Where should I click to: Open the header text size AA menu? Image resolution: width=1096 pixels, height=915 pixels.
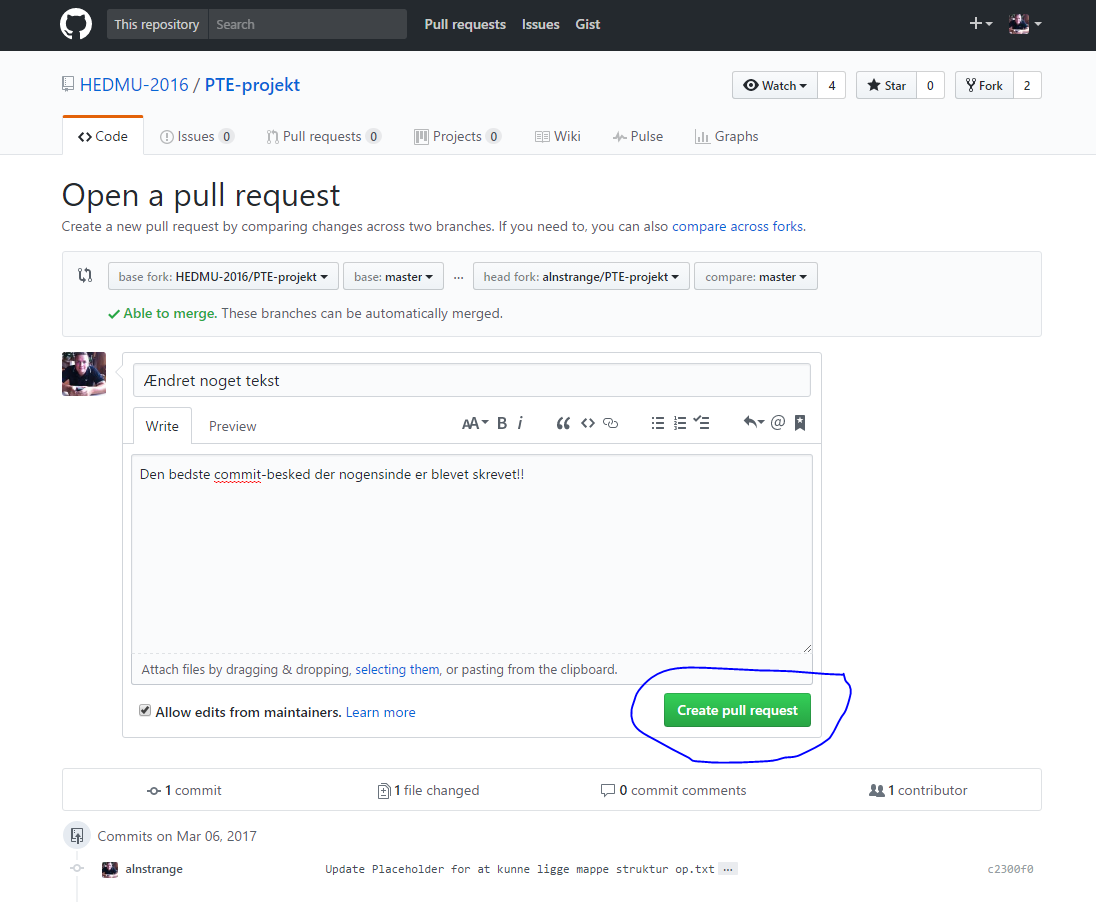click(475, 423)
